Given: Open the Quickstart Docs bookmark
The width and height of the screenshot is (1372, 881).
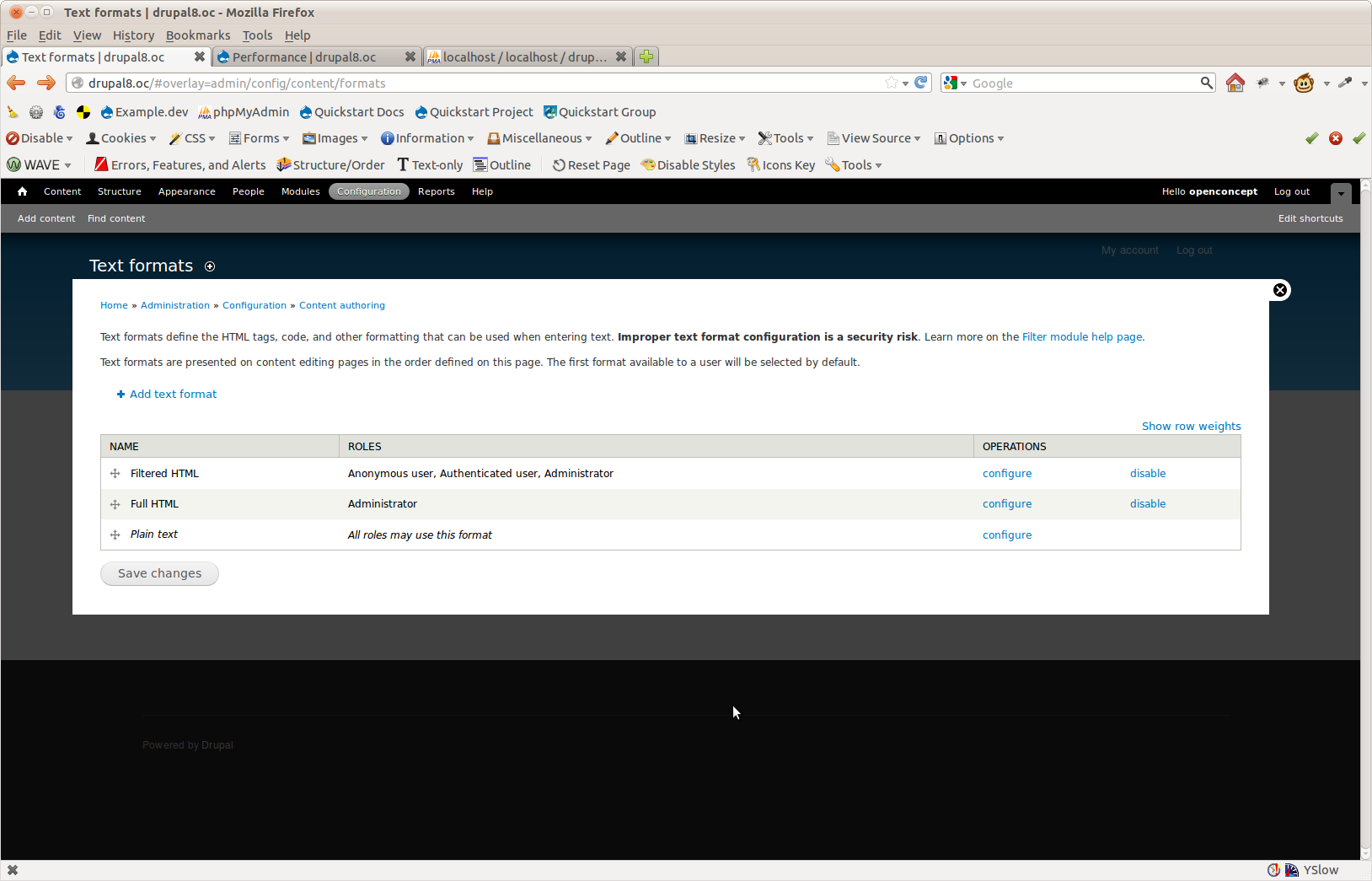Looking at the screenshot, I should pyautogui.click(x=351, y=112).
